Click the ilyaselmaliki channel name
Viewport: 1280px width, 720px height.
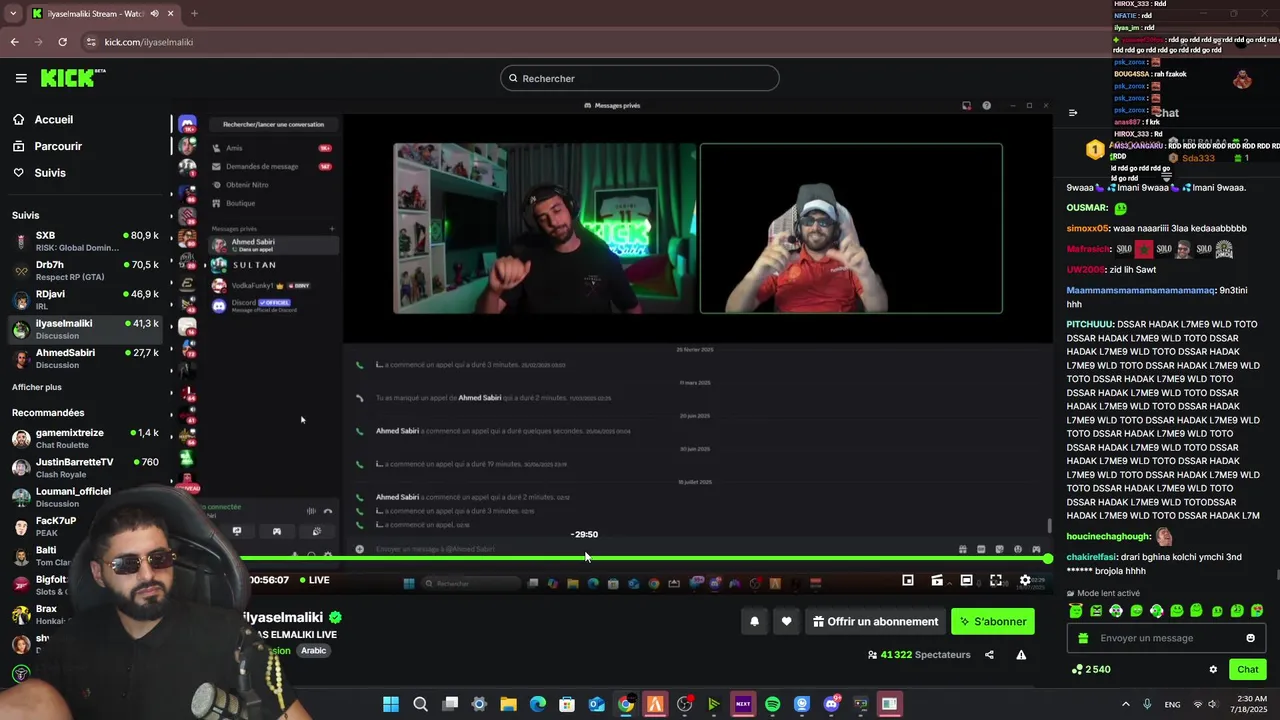(283, 617)
